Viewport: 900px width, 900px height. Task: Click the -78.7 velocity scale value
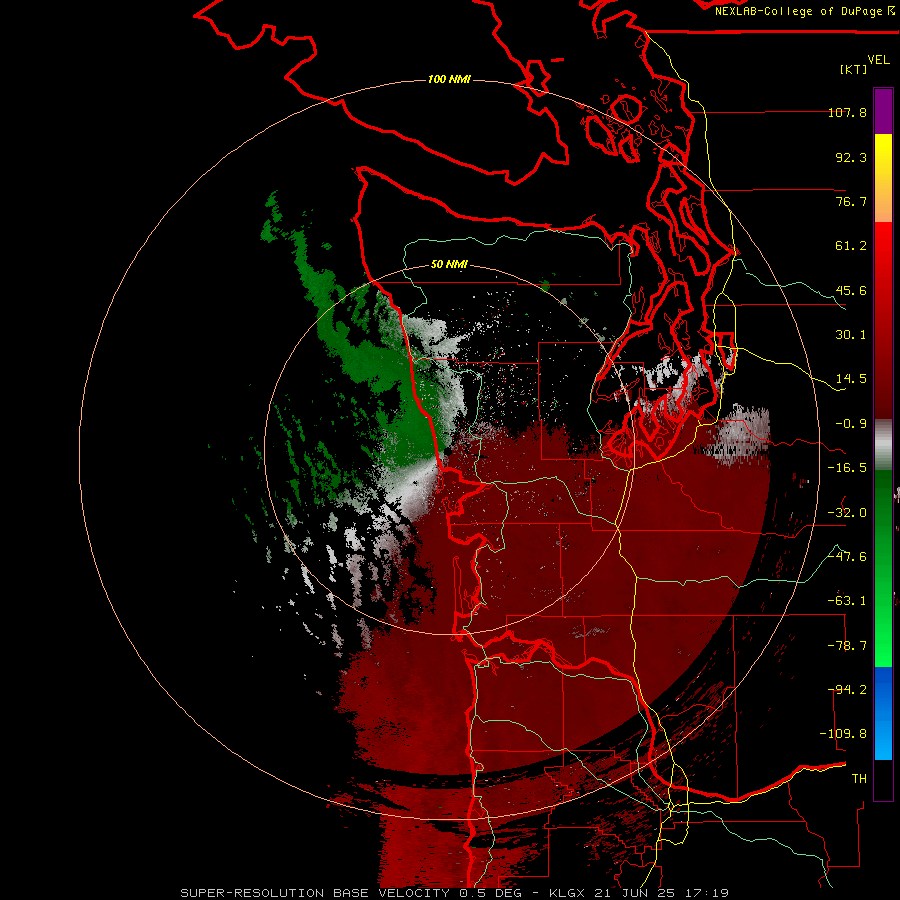click(x=847, y=646)
